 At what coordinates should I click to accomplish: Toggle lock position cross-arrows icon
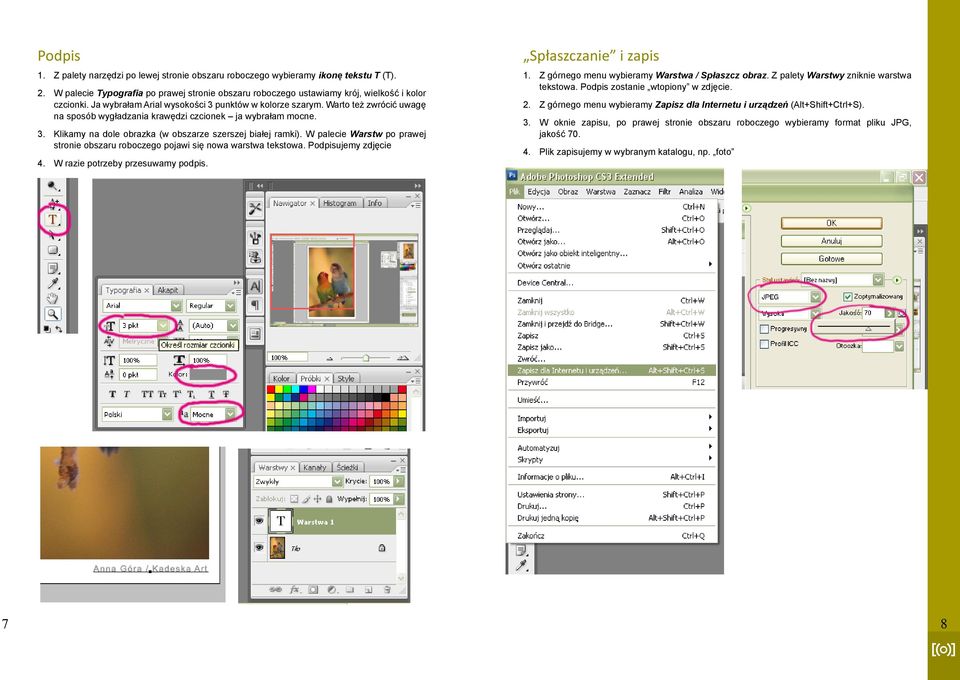(317, 499)
